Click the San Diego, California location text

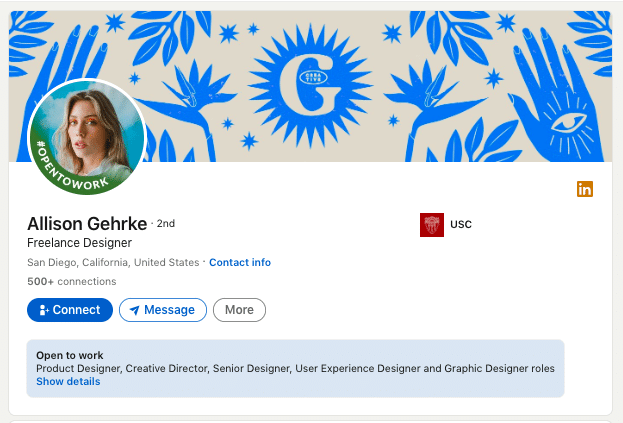click(113, 263)
